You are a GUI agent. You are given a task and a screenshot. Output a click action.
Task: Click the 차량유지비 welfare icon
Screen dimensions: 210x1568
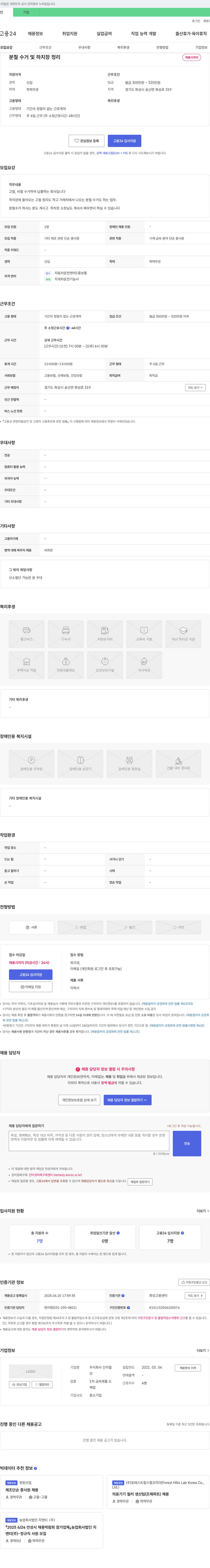[105, 634]
